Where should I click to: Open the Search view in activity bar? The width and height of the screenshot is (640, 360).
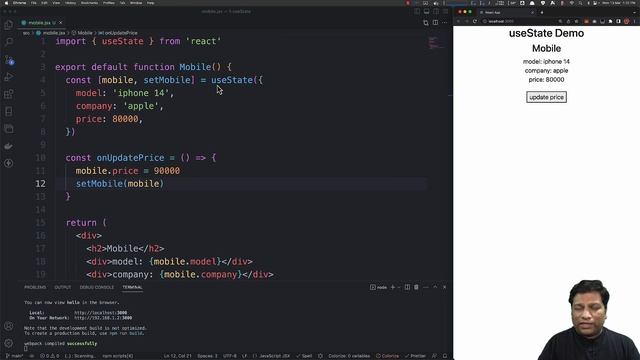coord(9,42)
